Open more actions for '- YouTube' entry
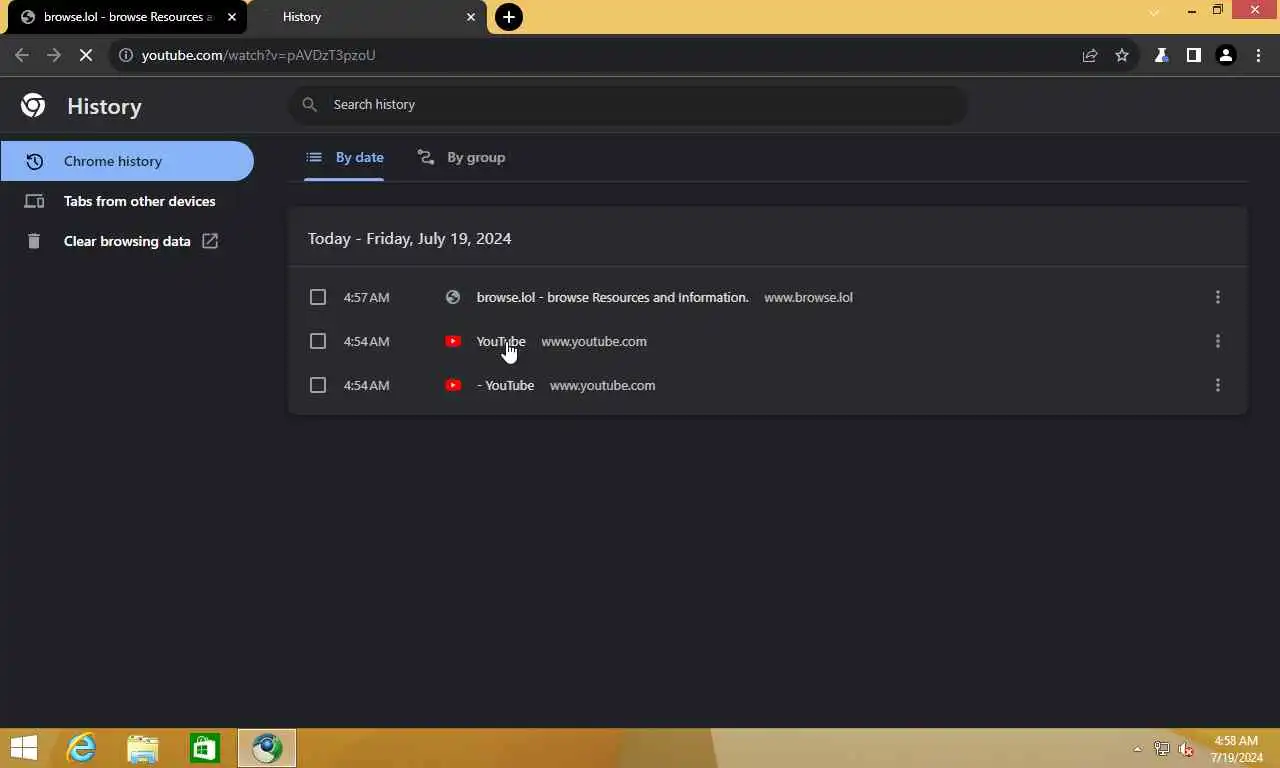Image resolution: width=1280 pixels, height=768 pixels. pyautogui.click(x=1217, y=385)
